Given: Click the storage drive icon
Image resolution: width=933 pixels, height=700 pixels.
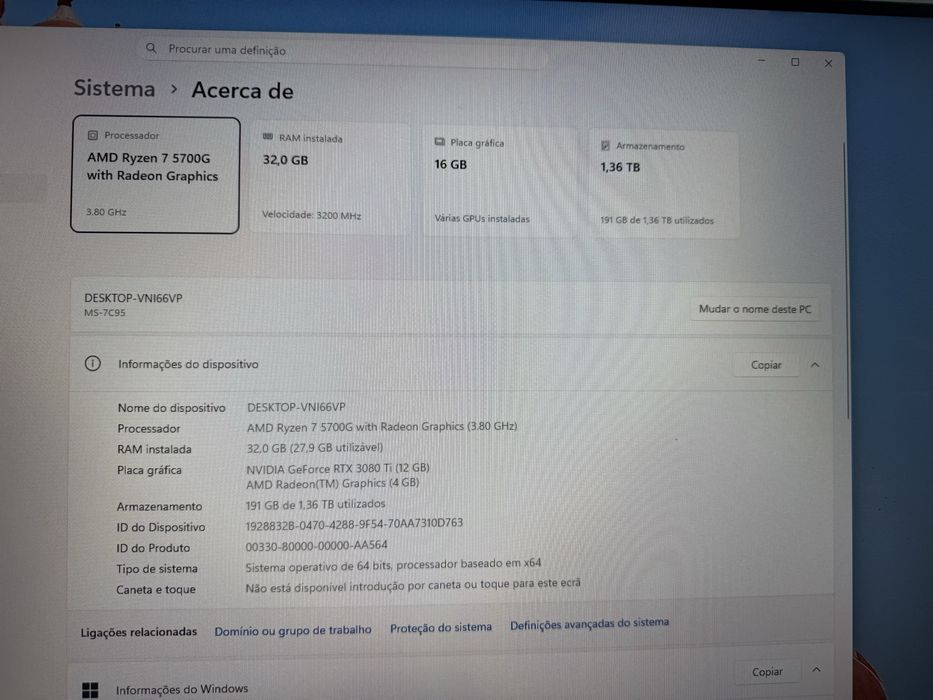Looking at the screenshot, I should click(x=605, y=145).
